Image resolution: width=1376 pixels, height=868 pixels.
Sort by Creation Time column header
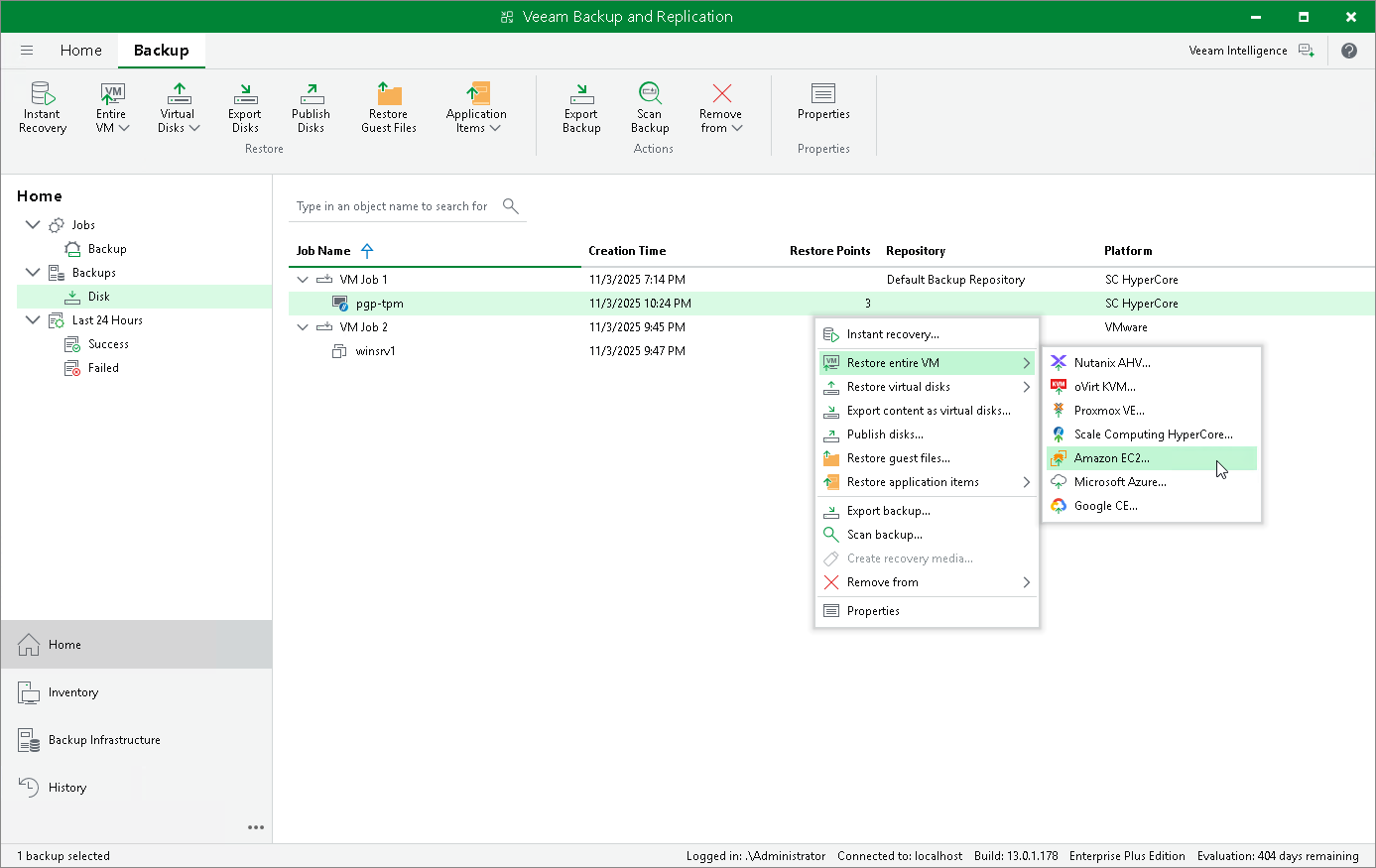(x=627, y=251)
